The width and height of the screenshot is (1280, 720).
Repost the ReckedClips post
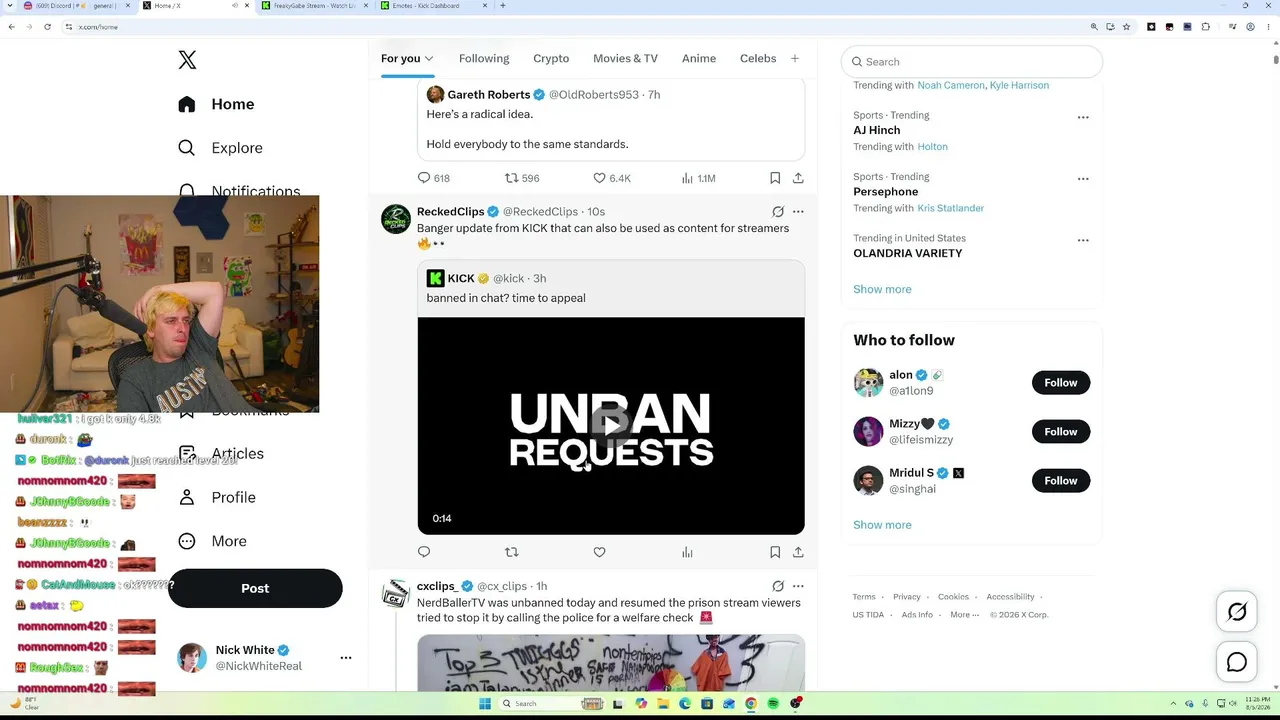(512, 552)
